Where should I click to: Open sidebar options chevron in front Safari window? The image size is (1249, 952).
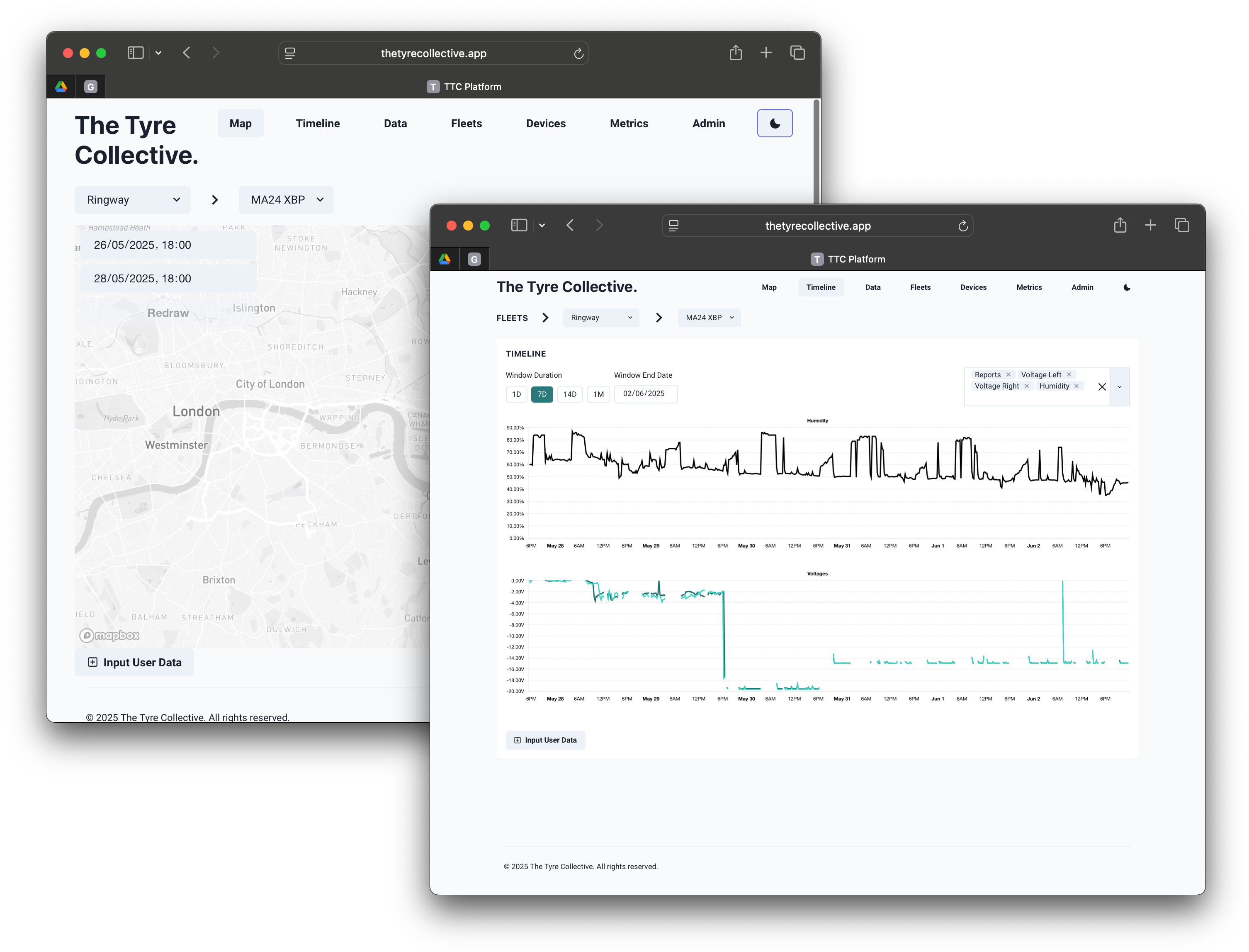pos(542,226)
